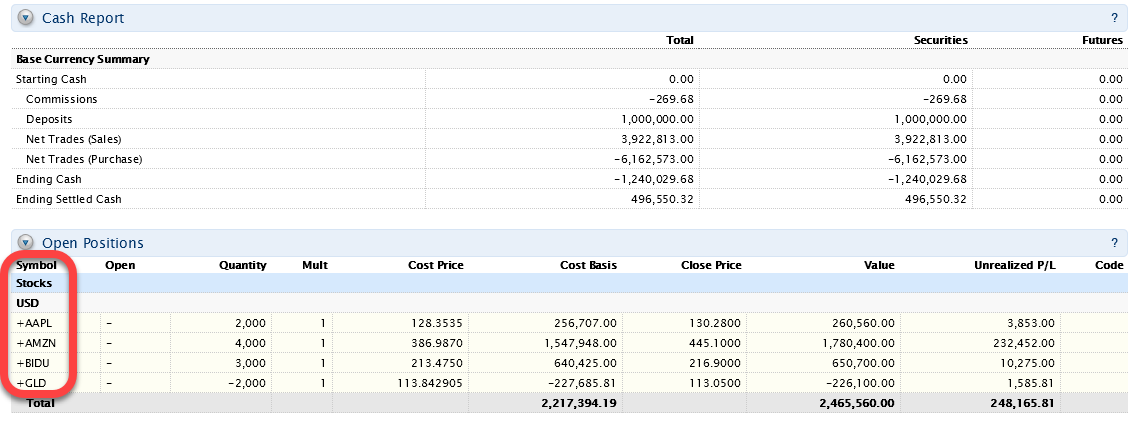Image resolution: width=1139 pixels, height=421 pixels.
Task: Click the Cash Report section title
Action: pyautogui.click(x=82, y=18)
